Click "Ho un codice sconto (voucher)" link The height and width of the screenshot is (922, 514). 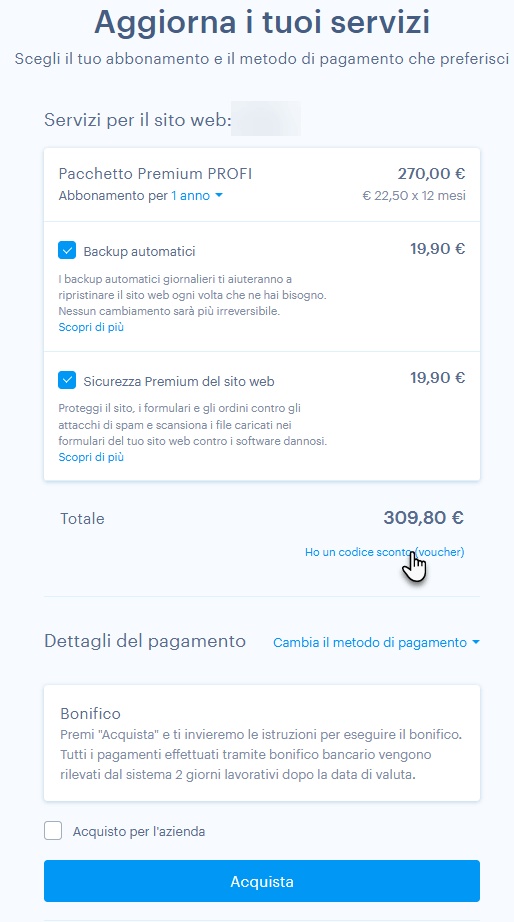(385, 552)
